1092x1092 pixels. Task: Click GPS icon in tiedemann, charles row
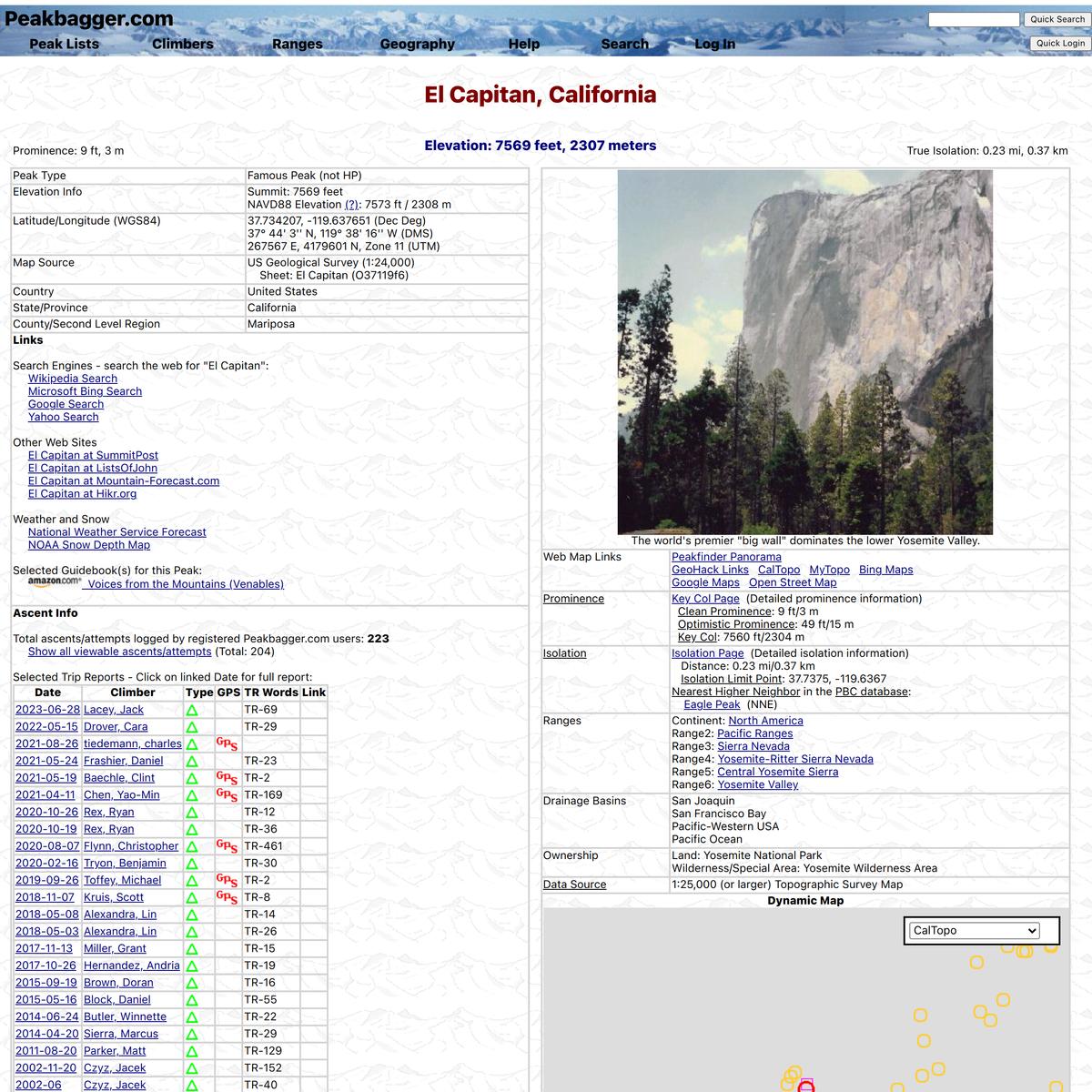pyautogui.click(x=227, y=744)
